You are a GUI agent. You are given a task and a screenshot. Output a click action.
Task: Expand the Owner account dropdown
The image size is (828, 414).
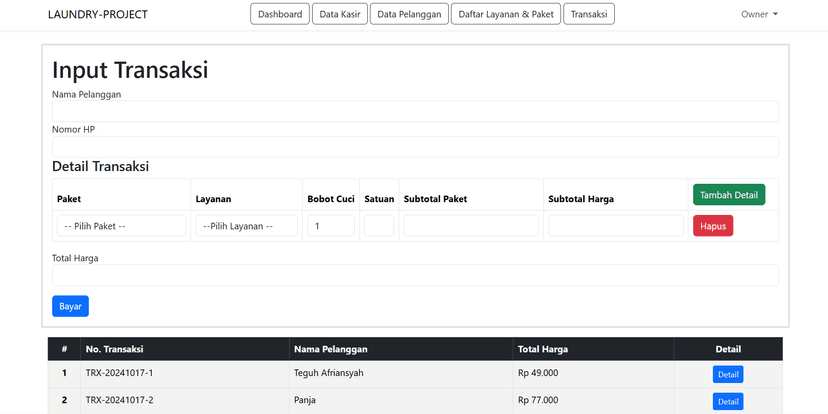(759, 15)
